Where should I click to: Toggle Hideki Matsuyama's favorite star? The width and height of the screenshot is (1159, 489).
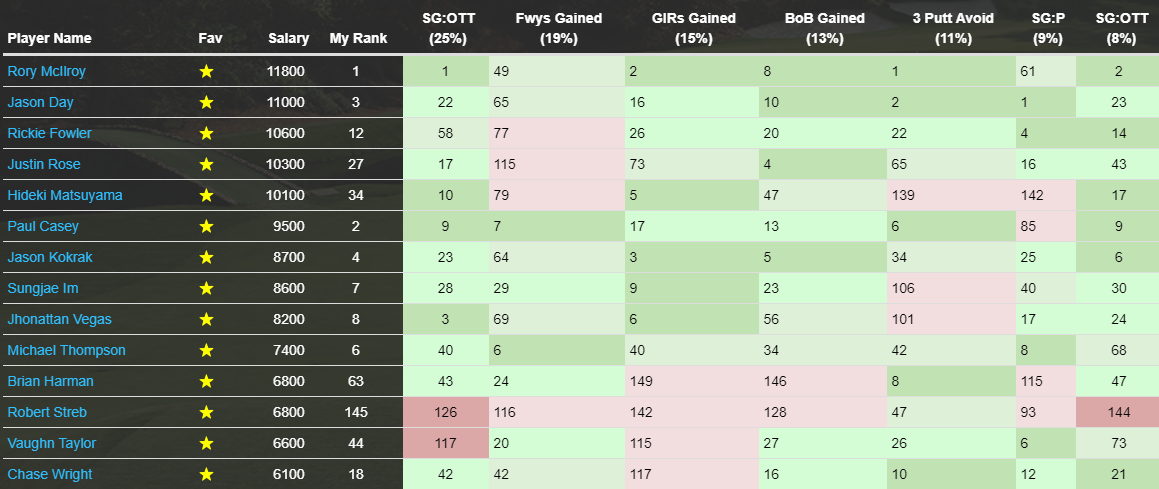[x=206, y=196]
